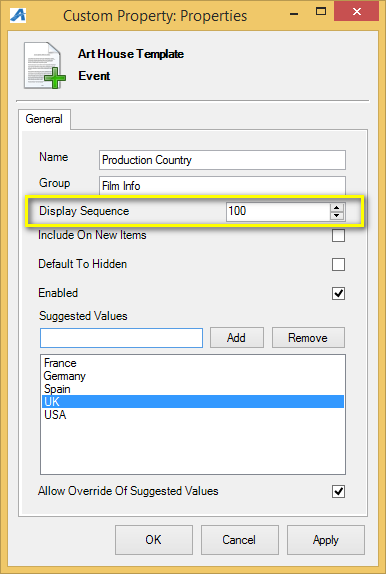Viewport: 386px width, 574px height.
Task: Select the General tab
Action: pos(44,119)
